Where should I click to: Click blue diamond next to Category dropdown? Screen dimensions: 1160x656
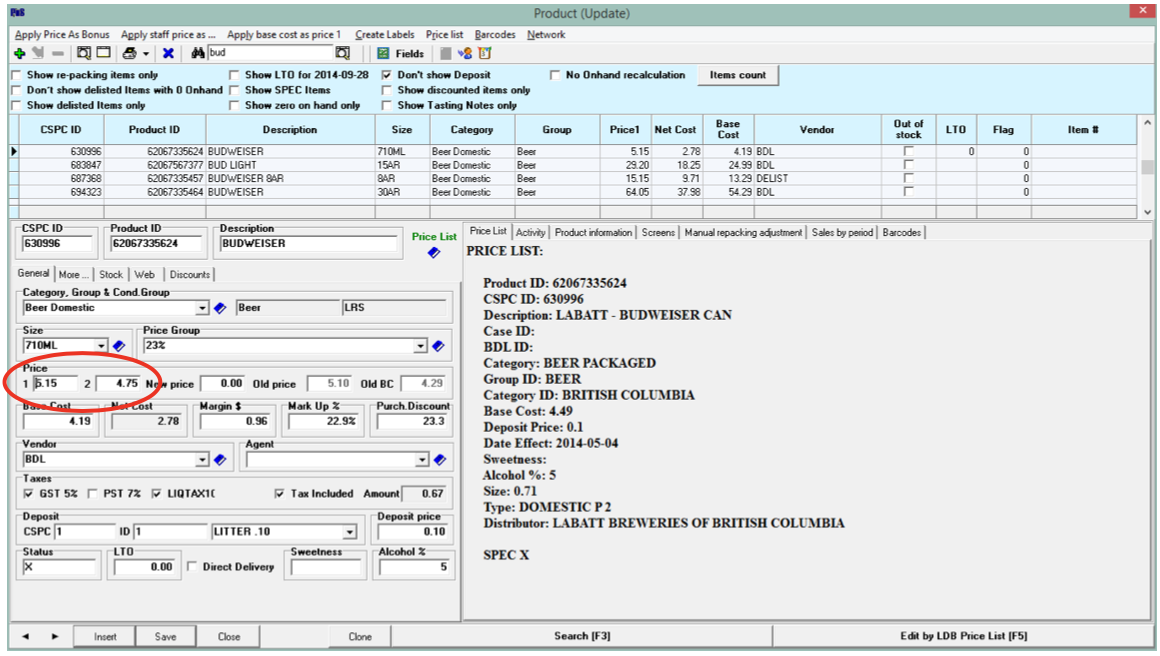tap(220, 308)
